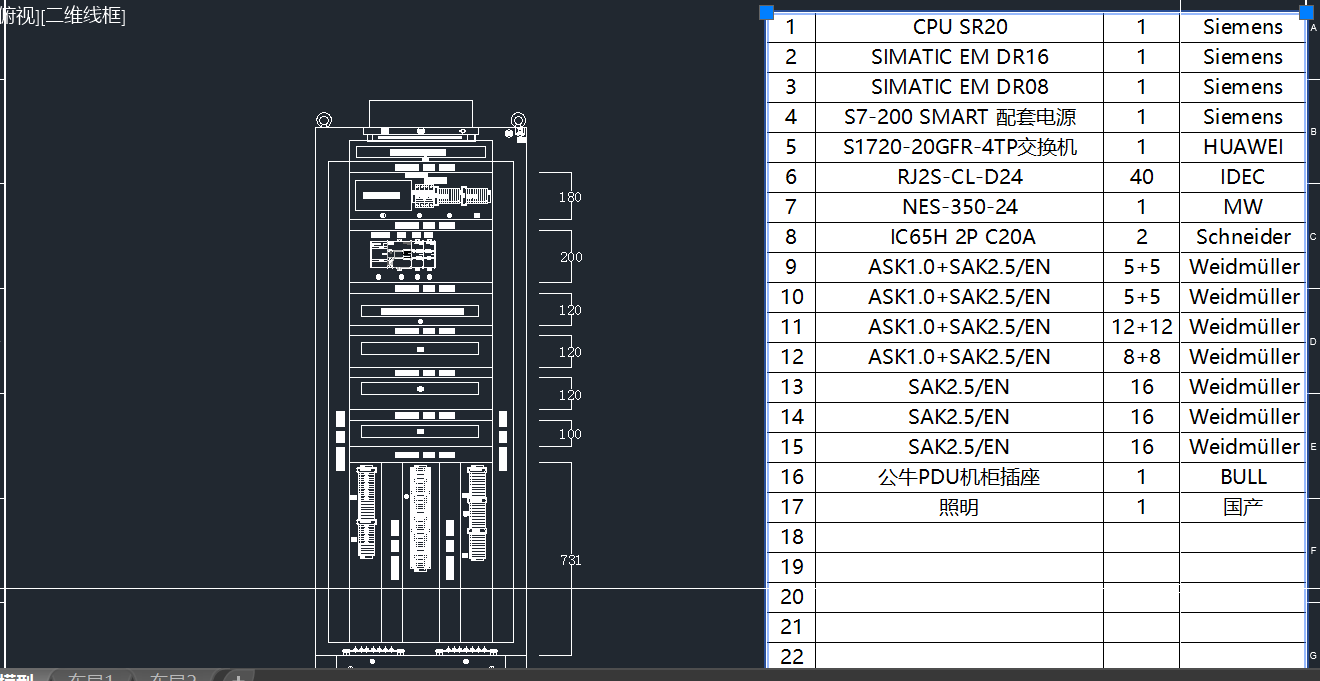This screenshot has height=681, width=1320.
Task: Click Weidmüller in row 10
Action: tap(1243, 297)
